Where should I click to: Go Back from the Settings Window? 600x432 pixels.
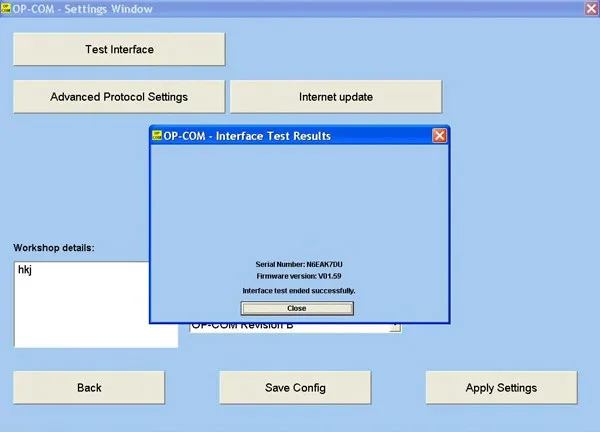tap(89, 388)
